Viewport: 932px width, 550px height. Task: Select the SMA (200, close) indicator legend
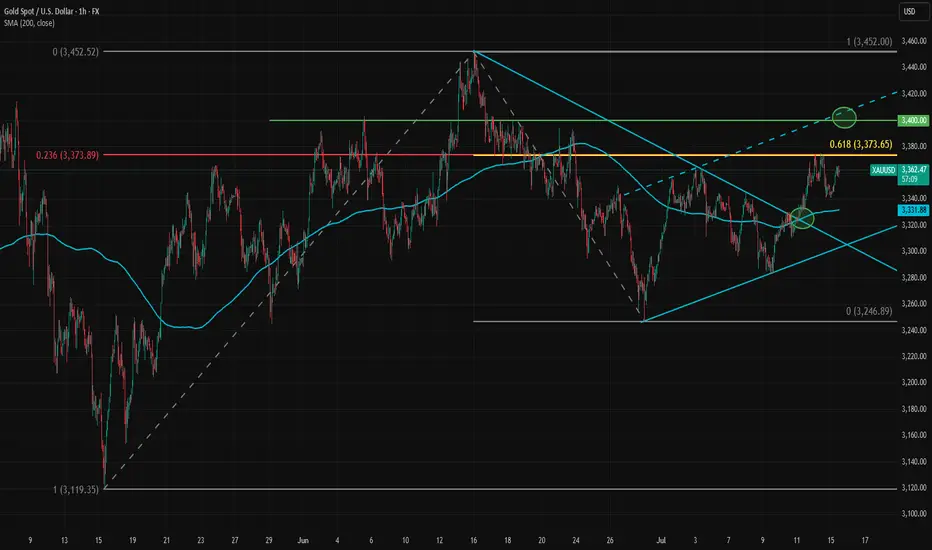(29, 23)
